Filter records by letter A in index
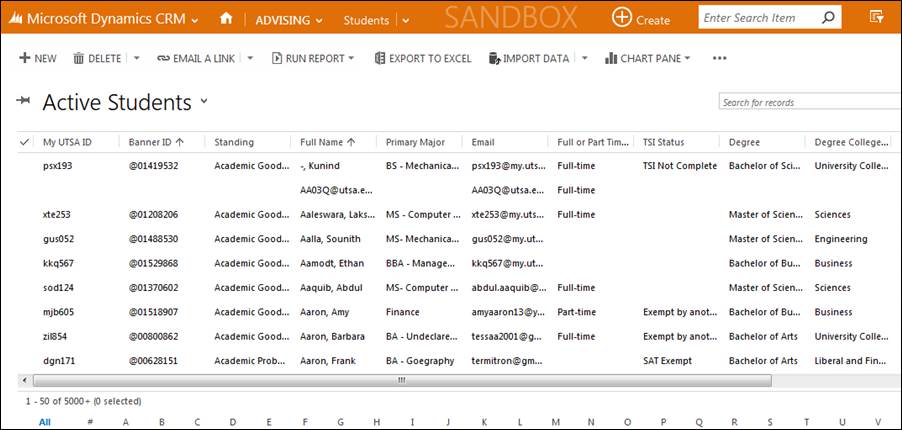The height and width of the screenshot is (430, 902). point(125,422)
